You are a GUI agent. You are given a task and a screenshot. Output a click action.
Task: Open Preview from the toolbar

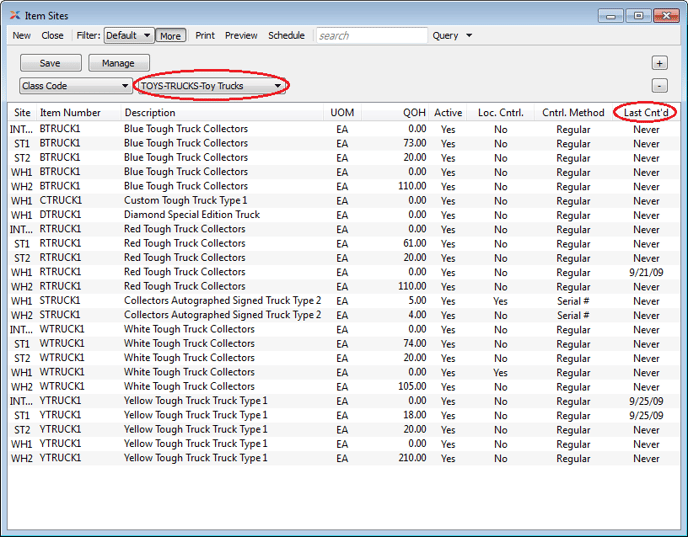click(241, 36)
